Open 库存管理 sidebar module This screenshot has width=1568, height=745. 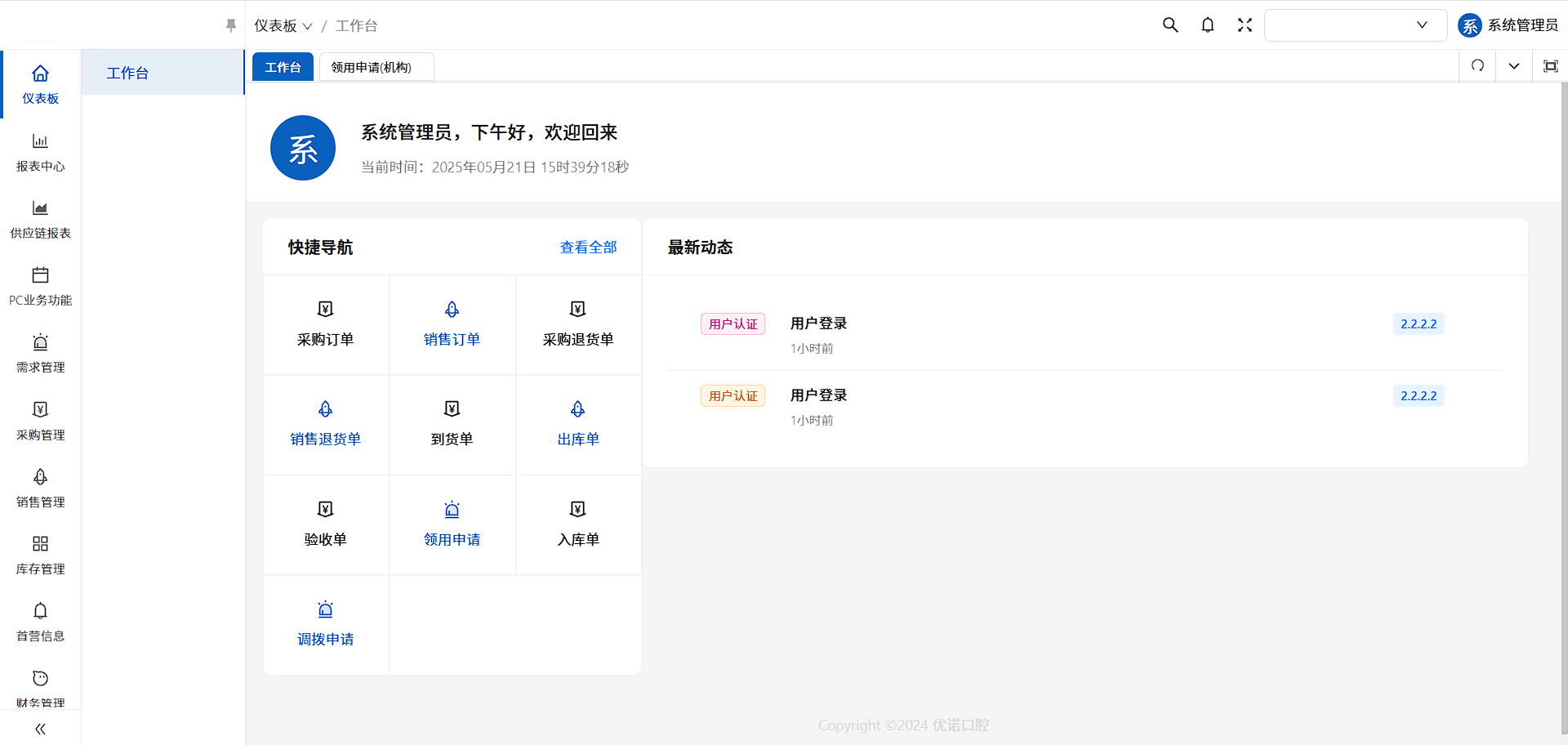(x=40, y=555)
